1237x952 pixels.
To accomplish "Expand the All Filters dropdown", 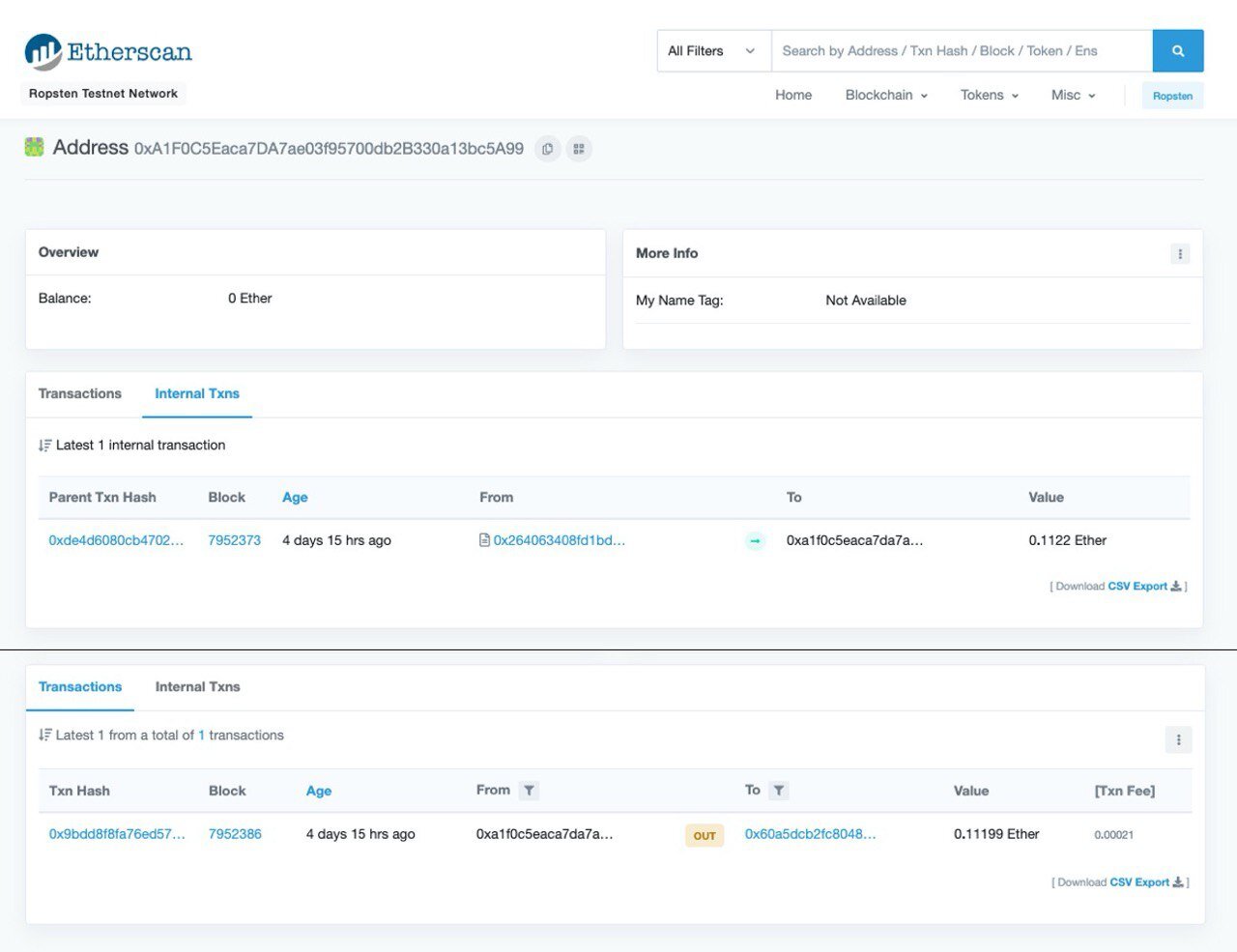I will pos(713,51).
